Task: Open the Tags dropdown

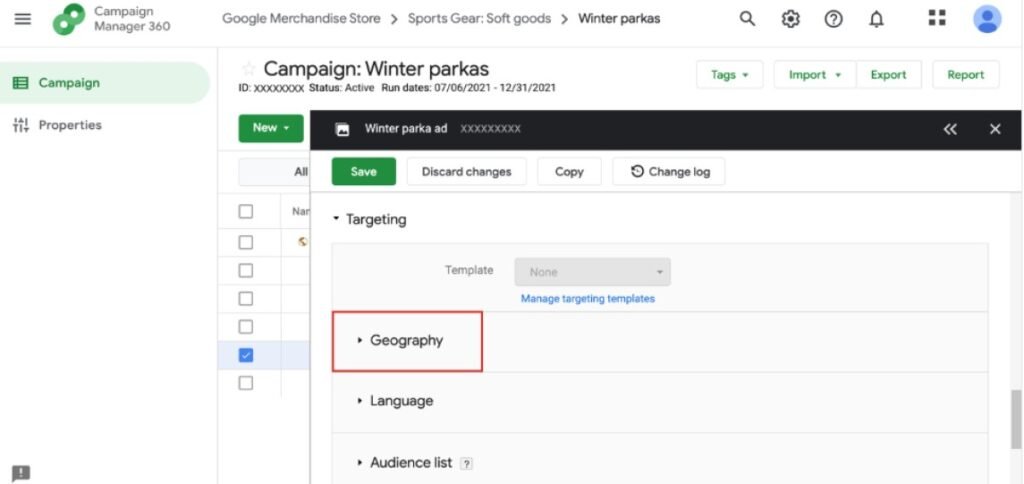Action: (729, 75)
